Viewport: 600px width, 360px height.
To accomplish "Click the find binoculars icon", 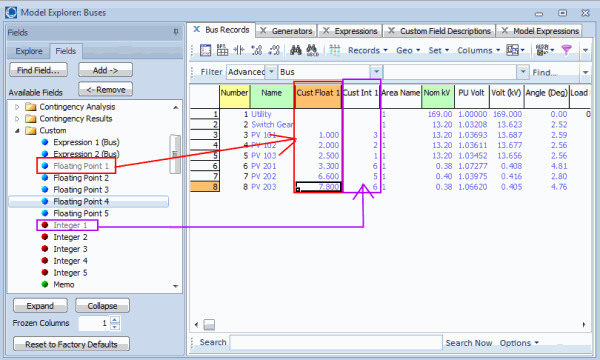I will [295, 50].
